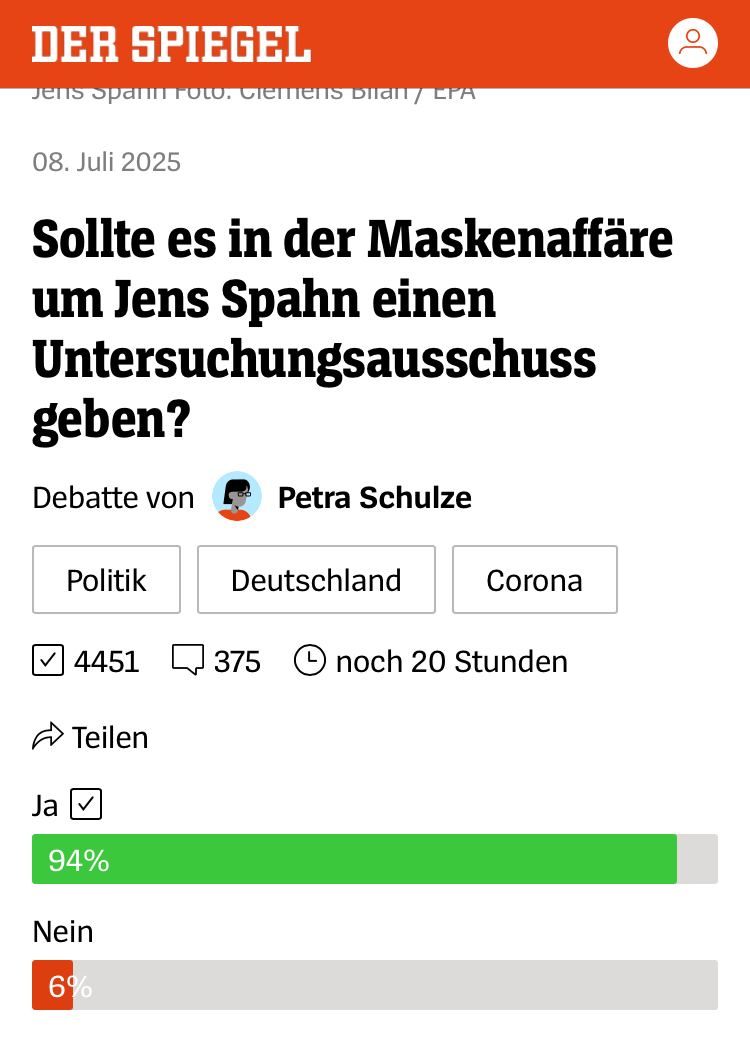Click the Ja option label
The width and height of the screenshot is (750, 1046).
coord(46,805)
